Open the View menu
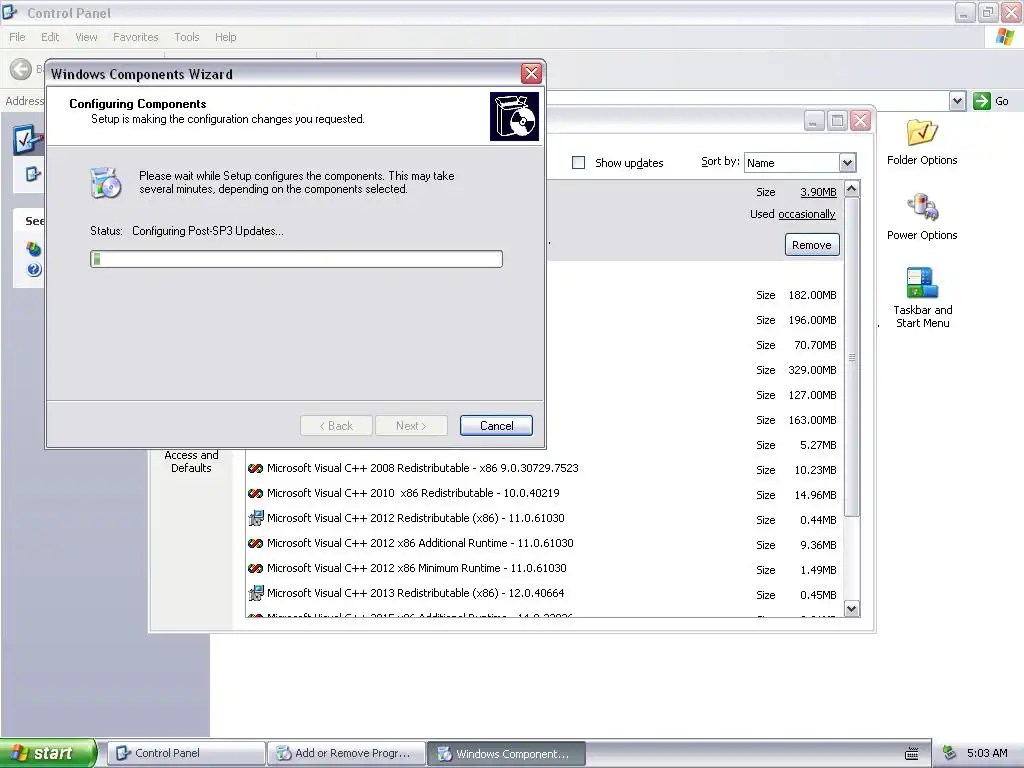This screenshot has height=768, width=1024. coord(86,37)
